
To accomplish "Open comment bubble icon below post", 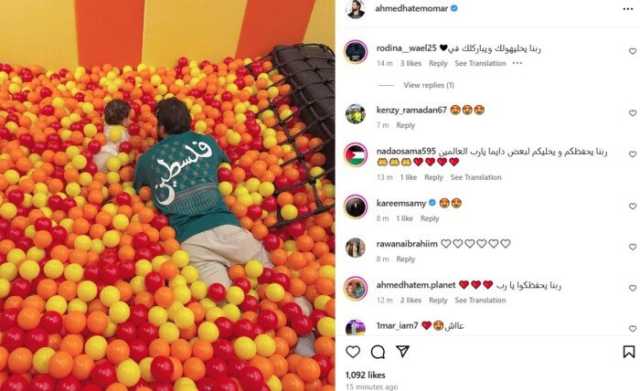I will click(378, 351).
